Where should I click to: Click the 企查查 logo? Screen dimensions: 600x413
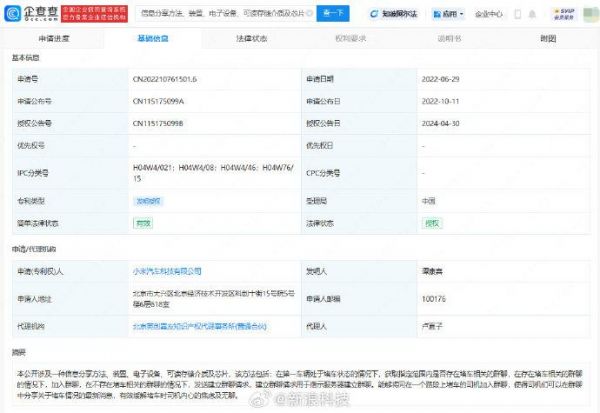26,14
